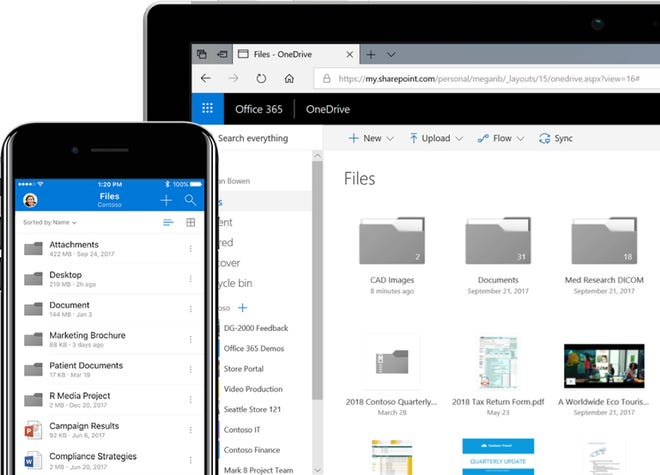Tap the phone list view icon
The height and width of the screenshot is (475, 660).
(168, 222)
